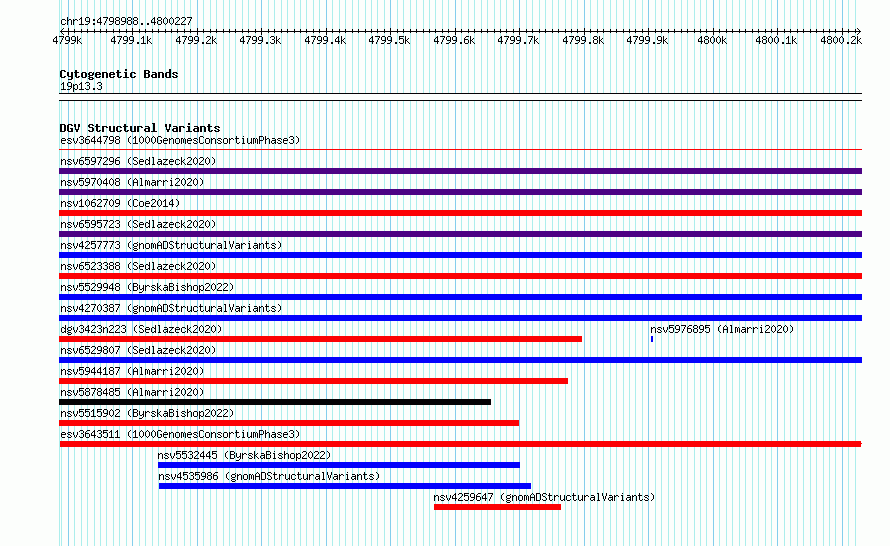Viewport: 890px width, 546px height.
Task: Click the 4799.3k ruler tick label
Action: point(260,40)
